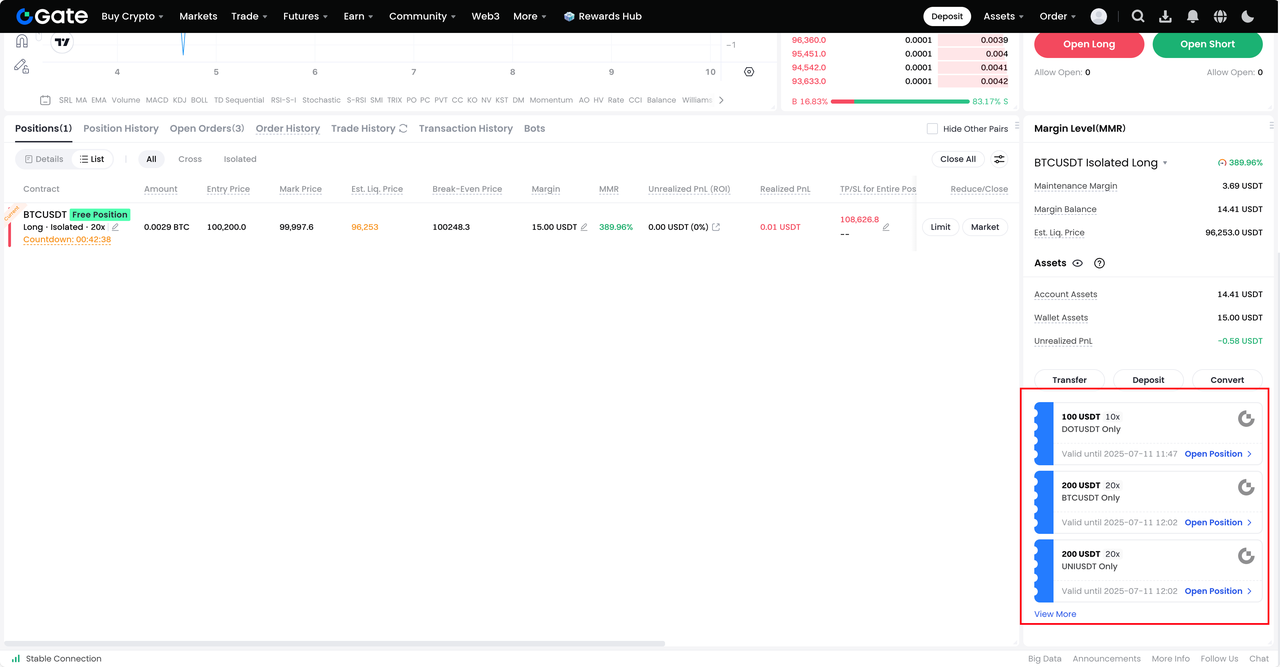Switch positions view to Details
Image resolution: width=1280 pixels, height=667 pixels.
(44, 159)
